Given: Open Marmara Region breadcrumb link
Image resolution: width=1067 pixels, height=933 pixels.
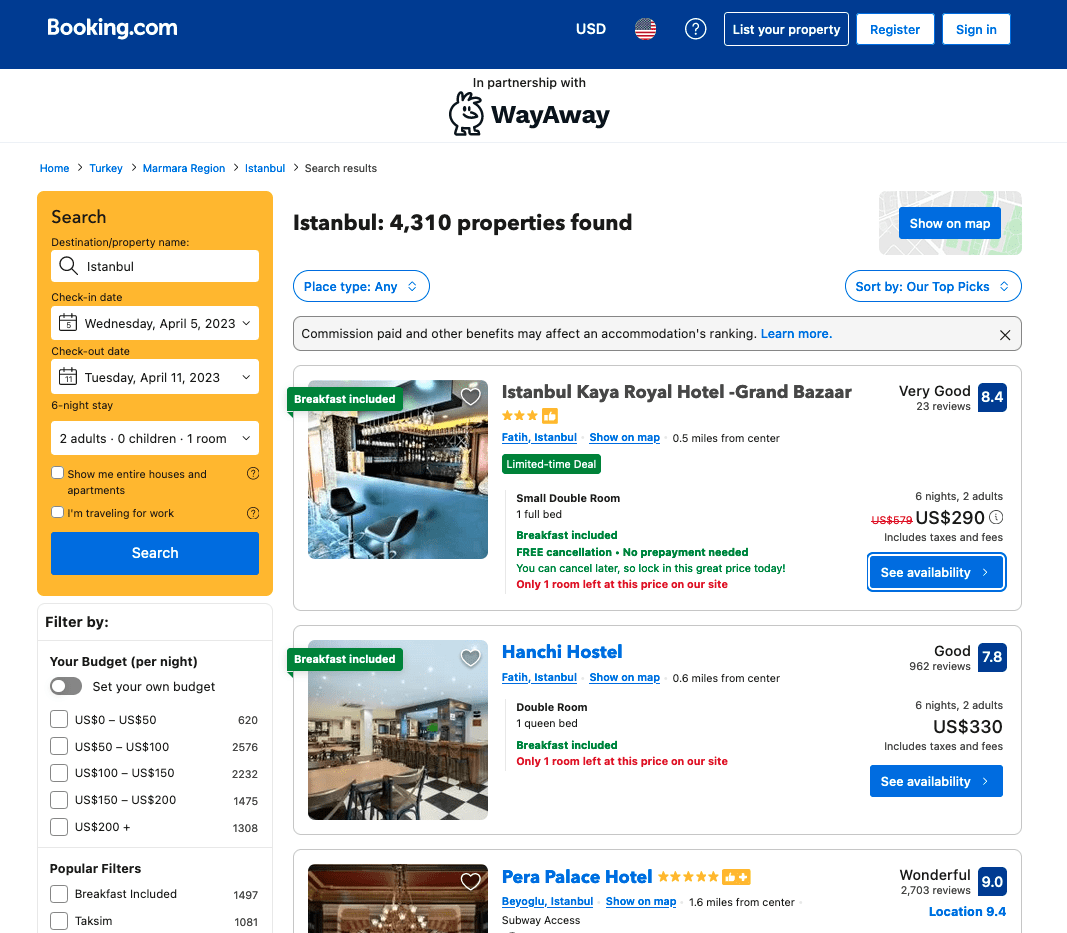Looking at the screenshot, I should [x=184, y=168].
